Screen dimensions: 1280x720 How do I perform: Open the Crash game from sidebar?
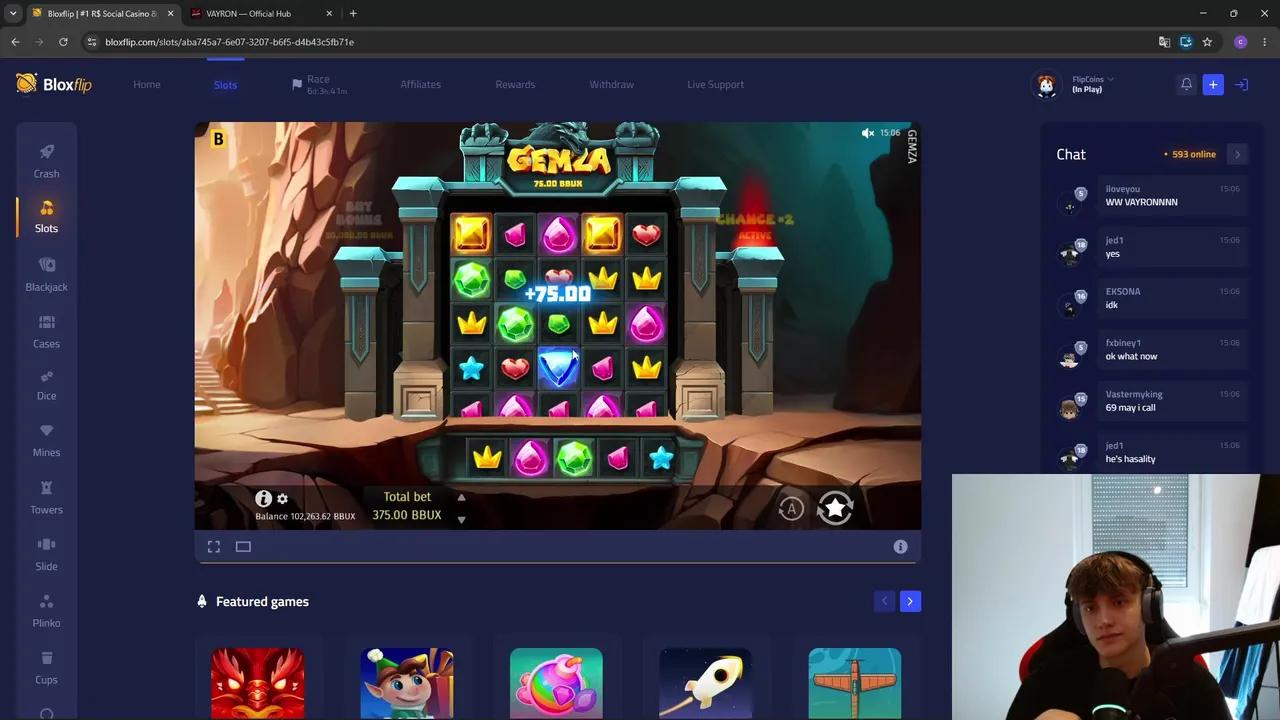coord(46,160)
